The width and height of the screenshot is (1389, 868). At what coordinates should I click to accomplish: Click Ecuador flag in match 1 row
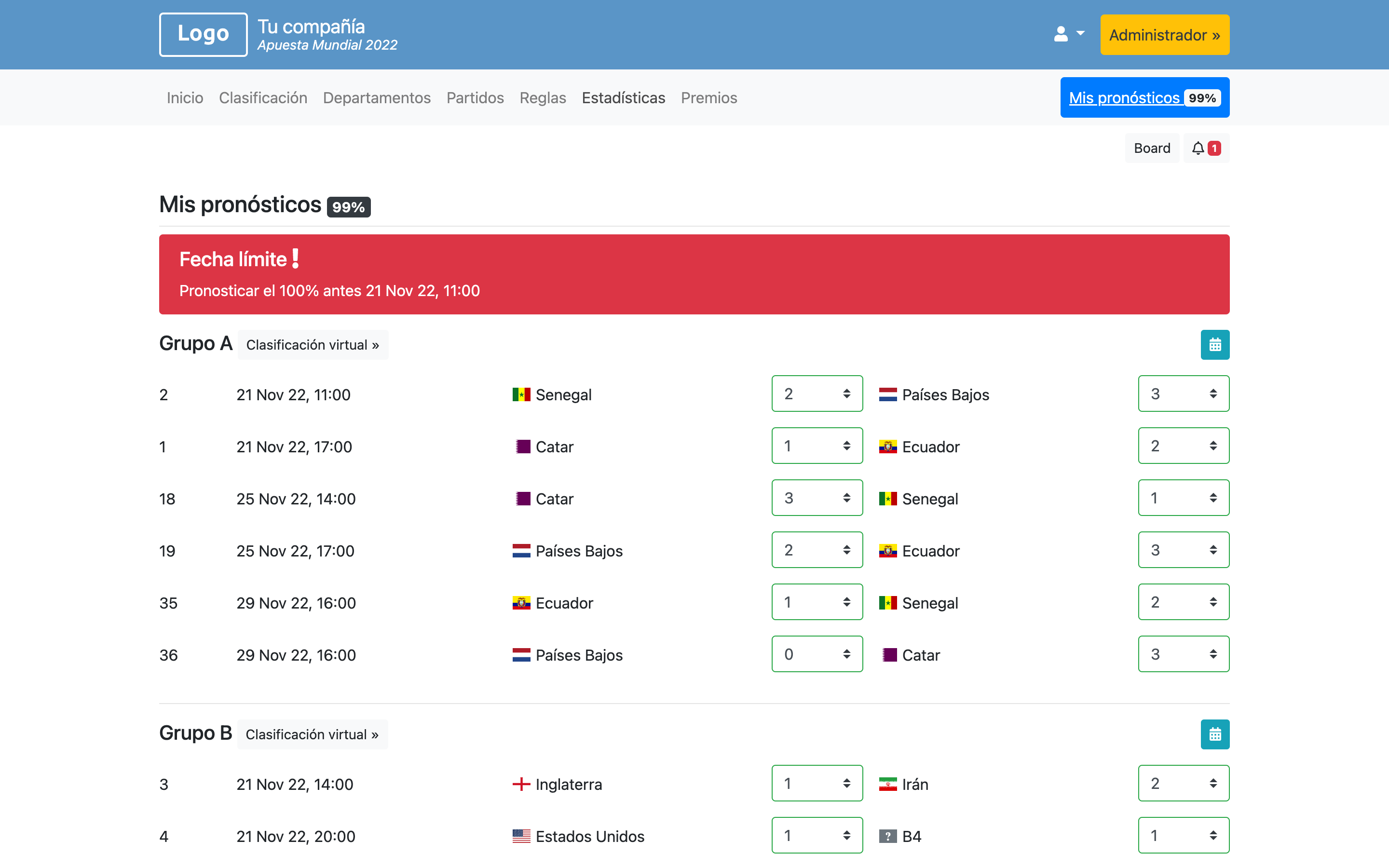(887, 447)
